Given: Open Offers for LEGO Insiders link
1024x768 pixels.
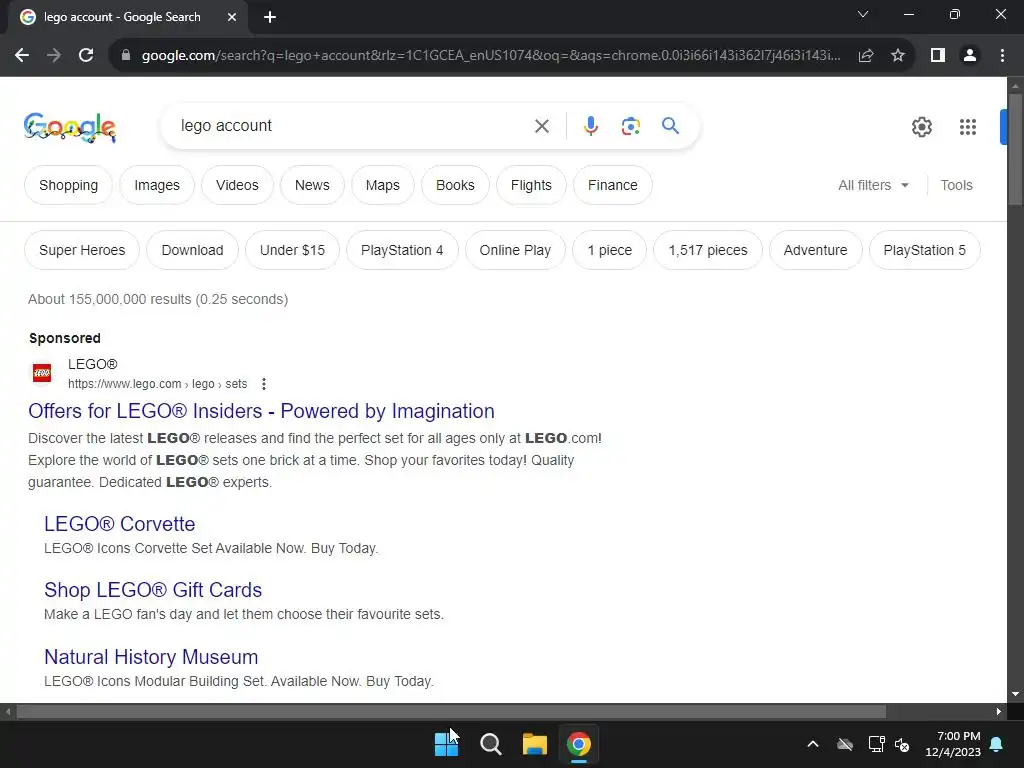Looking at the screenshot, I should pyautogui.click(x=261, y=411).
